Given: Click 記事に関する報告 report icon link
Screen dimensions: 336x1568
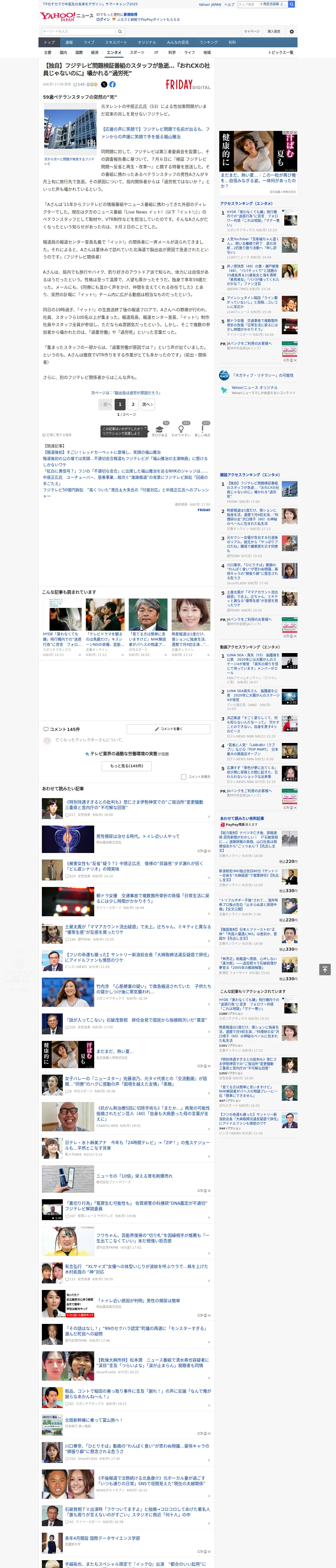Looking at the screenshot, I should (57, 435).
